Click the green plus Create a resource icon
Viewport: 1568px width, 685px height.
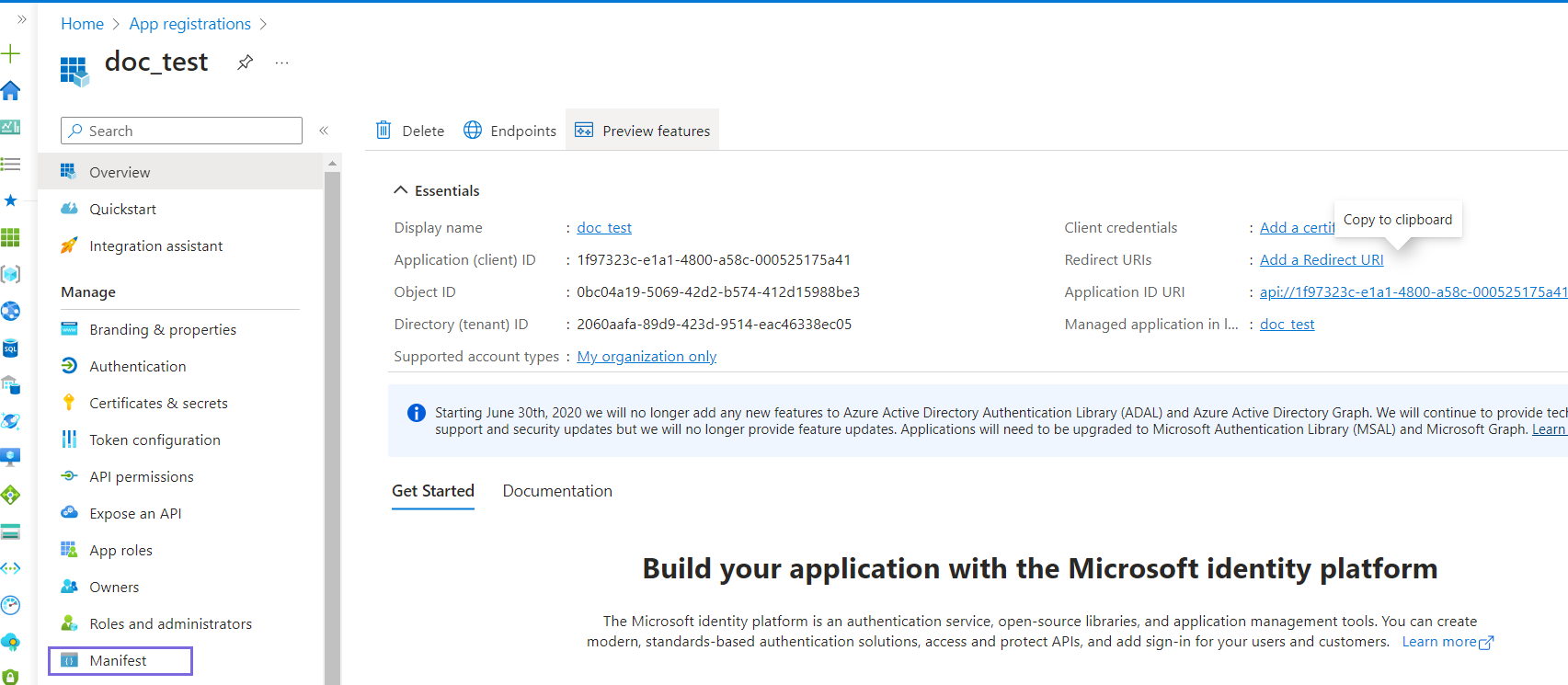[10, 53]
